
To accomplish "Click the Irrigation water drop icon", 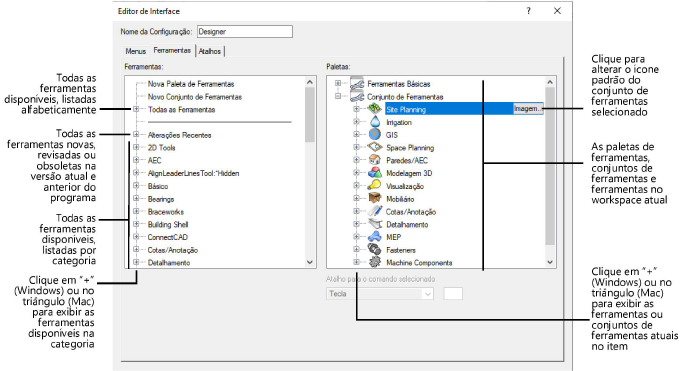I will click(x=375, y=122).
